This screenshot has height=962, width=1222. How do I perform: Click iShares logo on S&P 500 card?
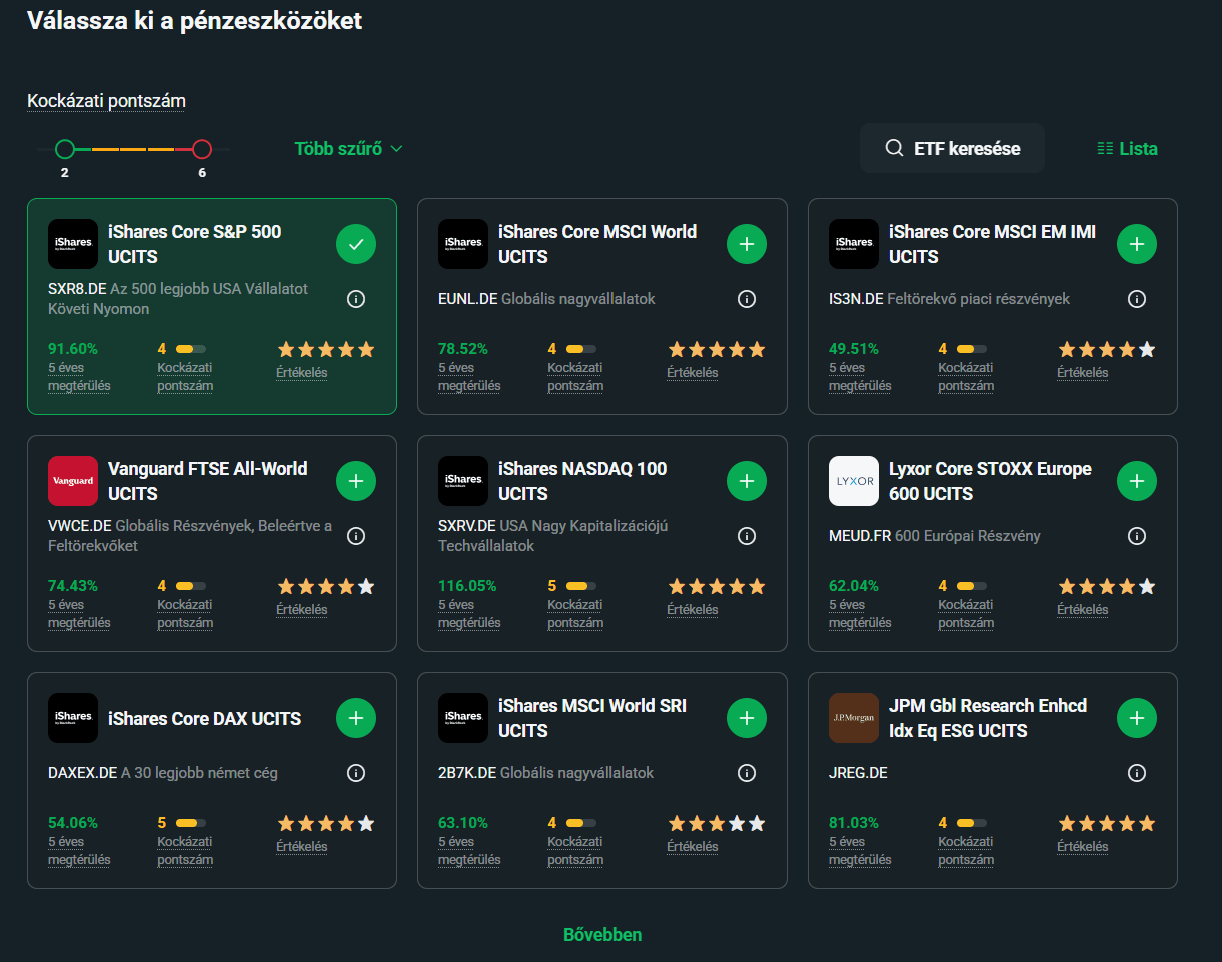(x=73, y=244)
